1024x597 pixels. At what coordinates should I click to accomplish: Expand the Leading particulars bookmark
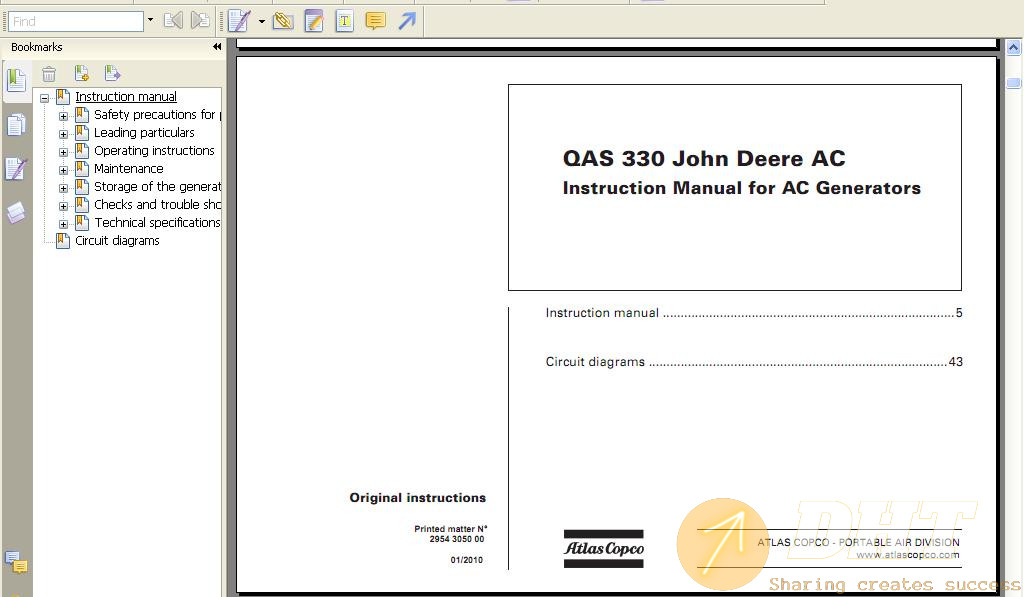coord(63,134)
